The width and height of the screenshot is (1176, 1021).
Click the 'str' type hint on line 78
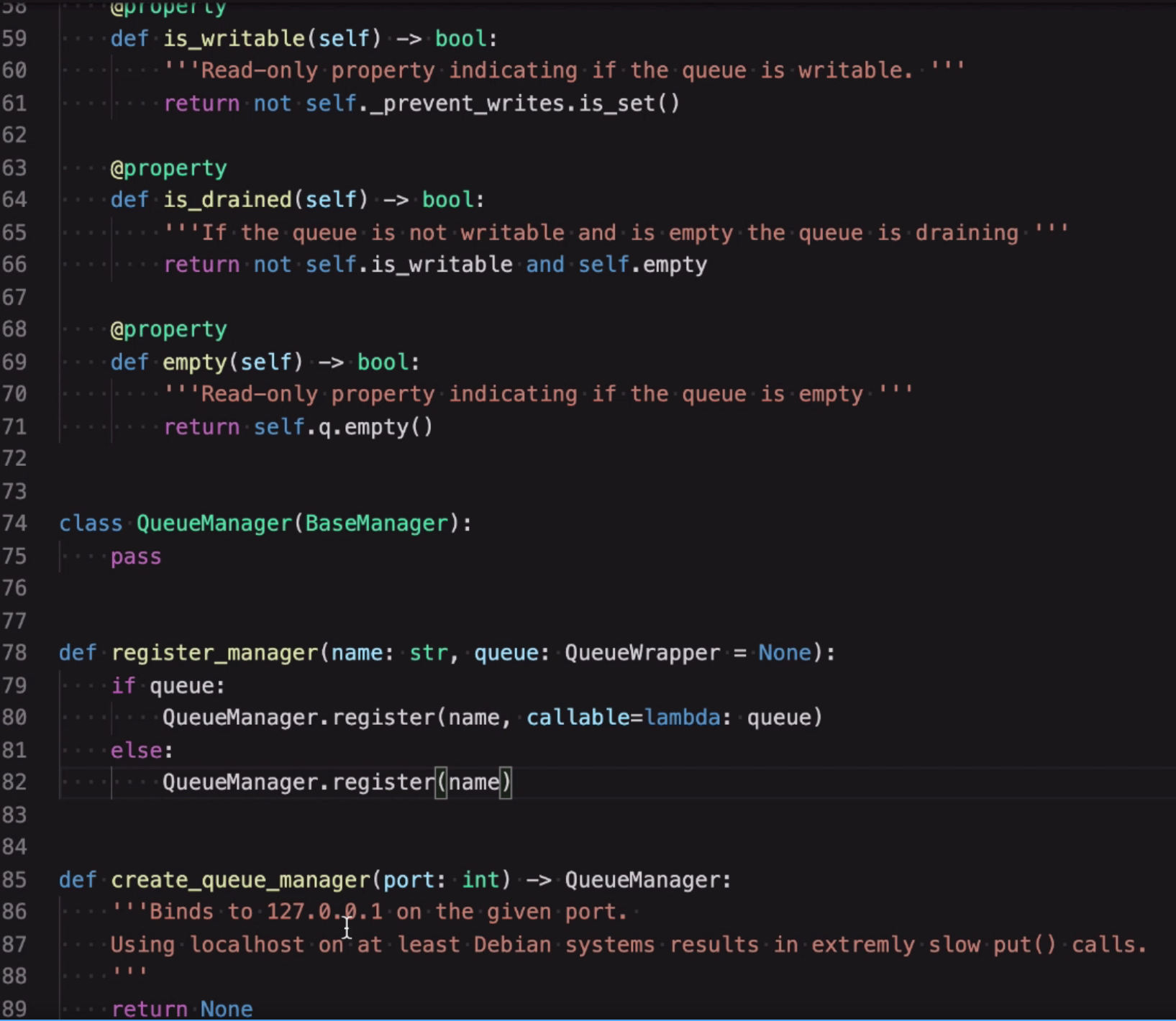(x=428, y=653)
